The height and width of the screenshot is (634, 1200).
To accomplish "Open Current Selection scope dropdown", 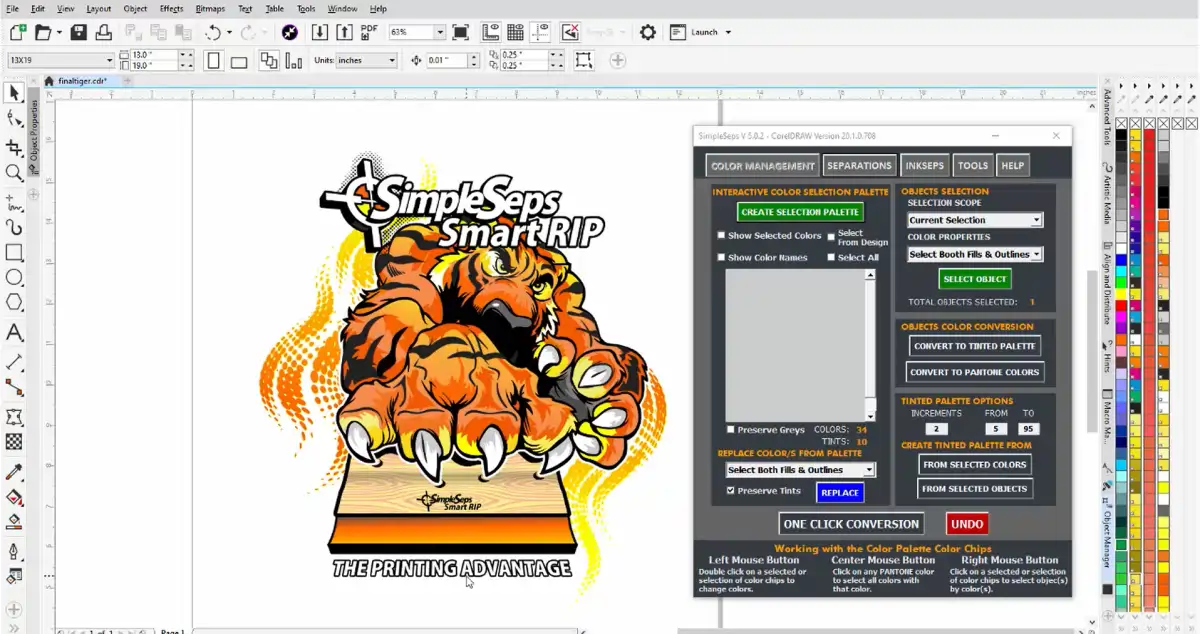I will pyautogui.click(x=975, y=220).
